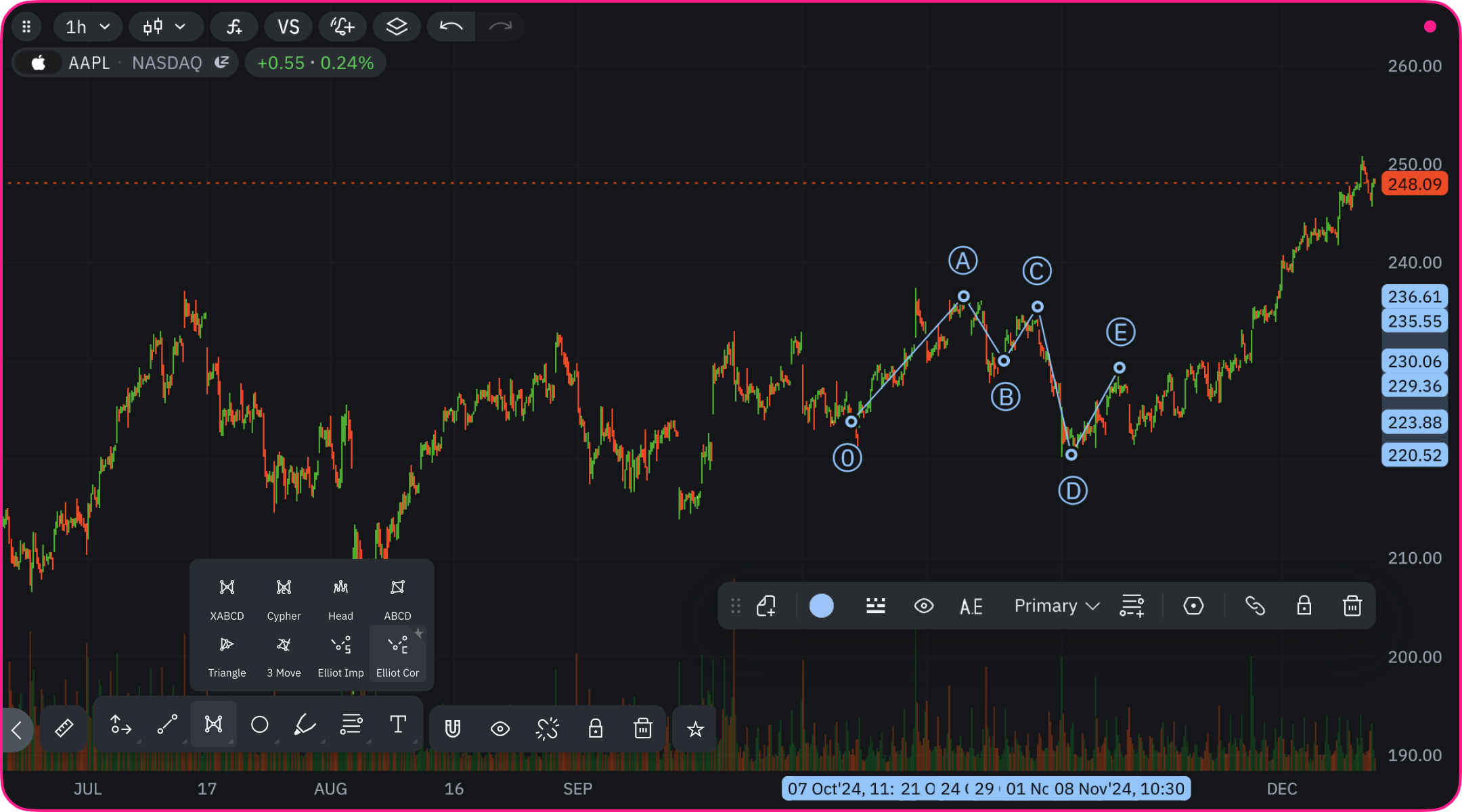Image resolution: width=1462 pixels, height=812 pixels.
Task: Lock the selected drawing in floating toolbar
Action: pos(1304,606)
